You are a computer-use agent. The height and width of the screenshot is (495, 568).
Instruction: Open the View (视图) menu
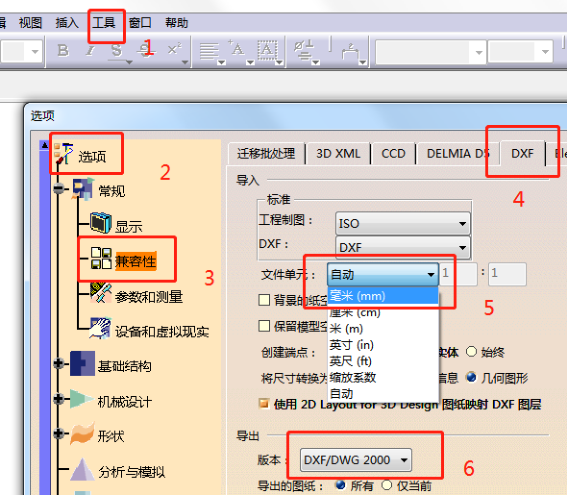click(x=31, y=22)
